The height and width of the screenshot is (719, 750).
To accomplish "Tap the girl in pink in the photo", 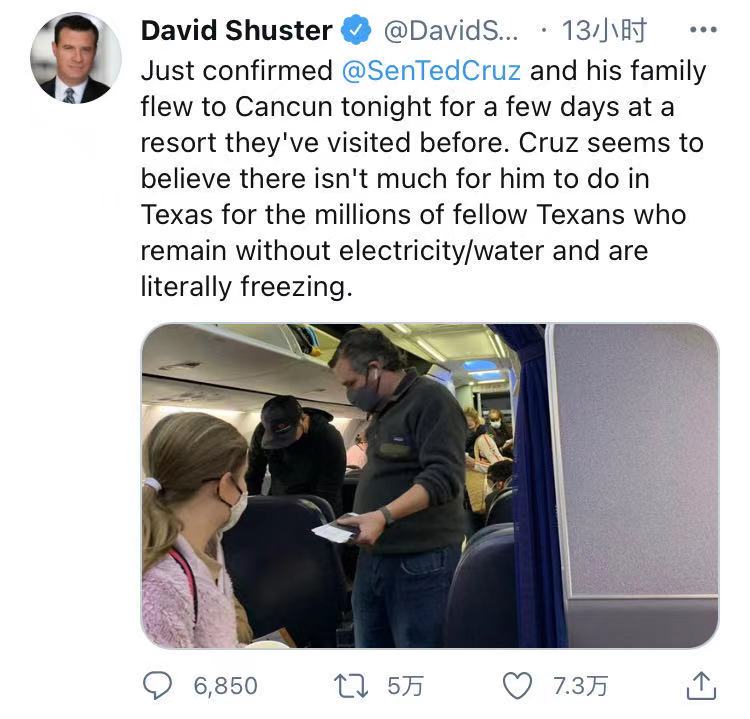I will (x=195, y=540).
